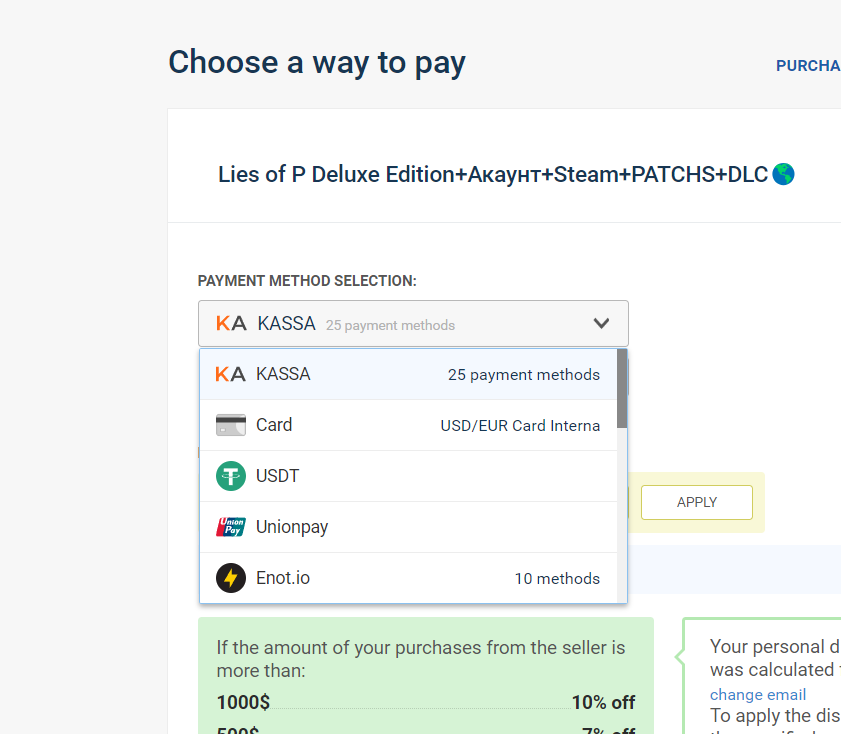
Task: Choose the "USDT" payment option label
Action: (277, 476)
